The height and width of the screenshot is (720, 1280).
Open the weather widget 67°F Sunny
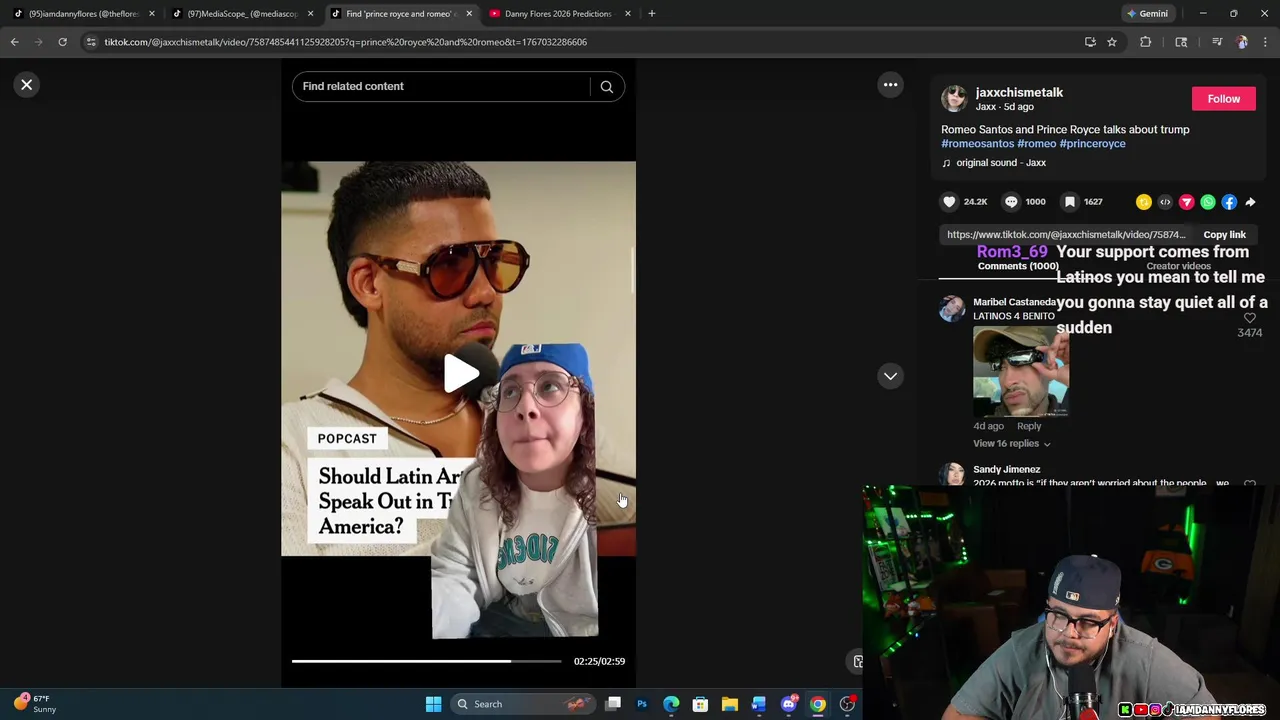[35, 704]
